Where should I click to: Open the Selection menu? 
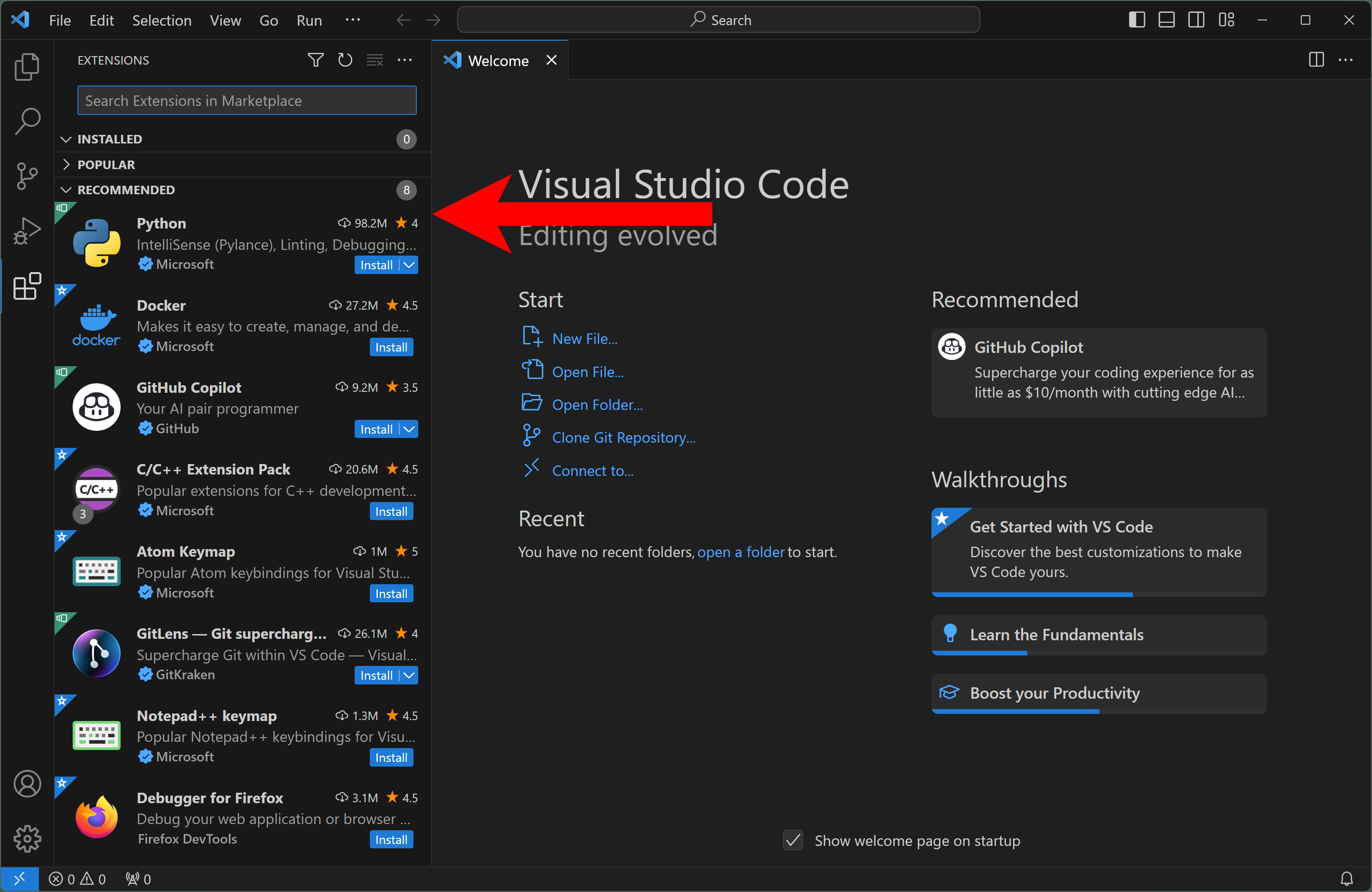[161, 20]
